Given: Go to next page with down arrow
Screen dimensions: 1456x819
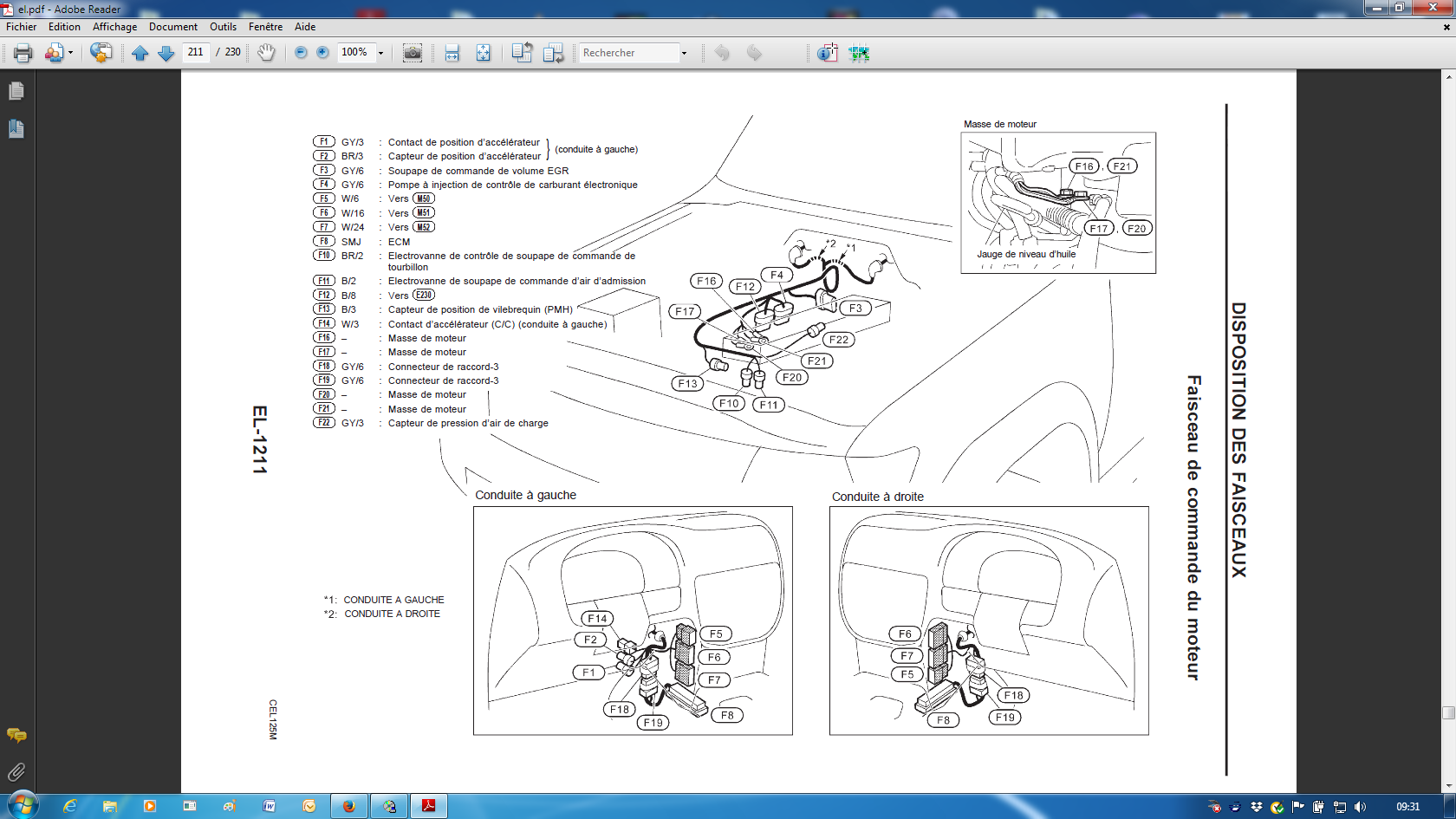Looking at the screenshot, I should pyautogui.click(x=166, y=53).
